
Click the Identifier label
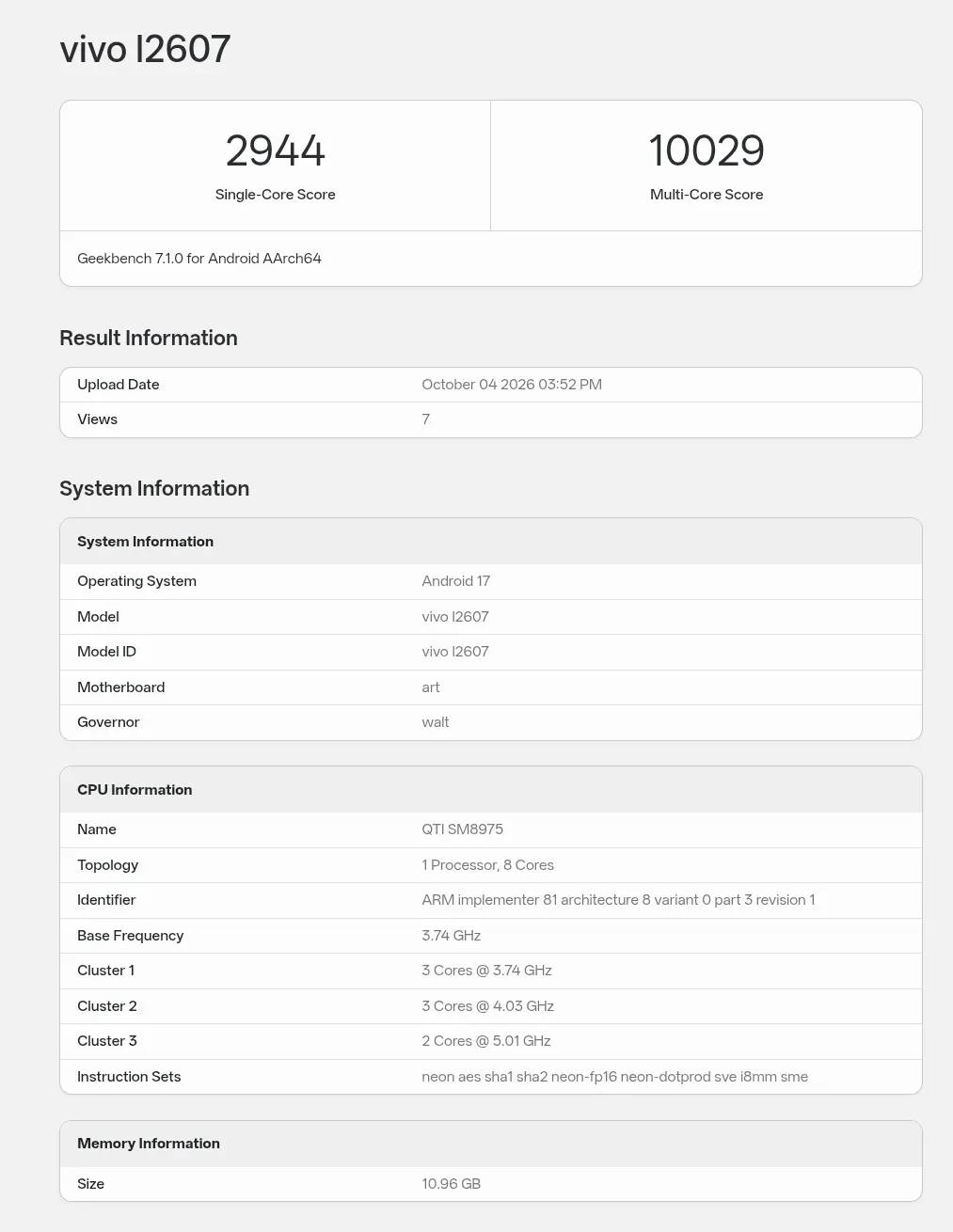tap(106, 900)
